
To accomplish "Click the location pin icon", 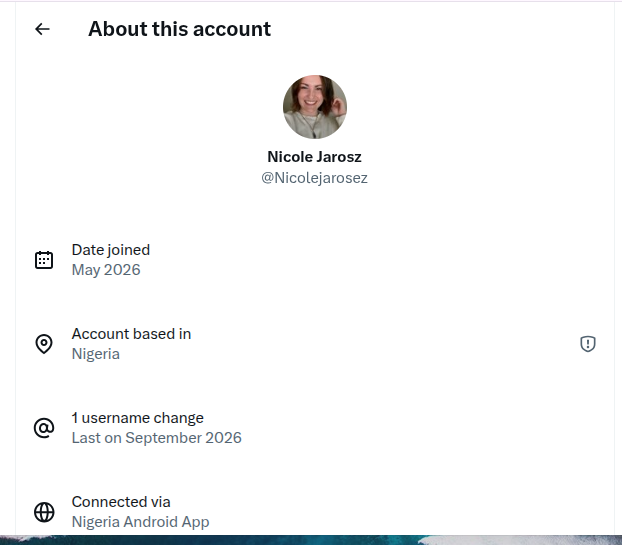I will point(44,344).
